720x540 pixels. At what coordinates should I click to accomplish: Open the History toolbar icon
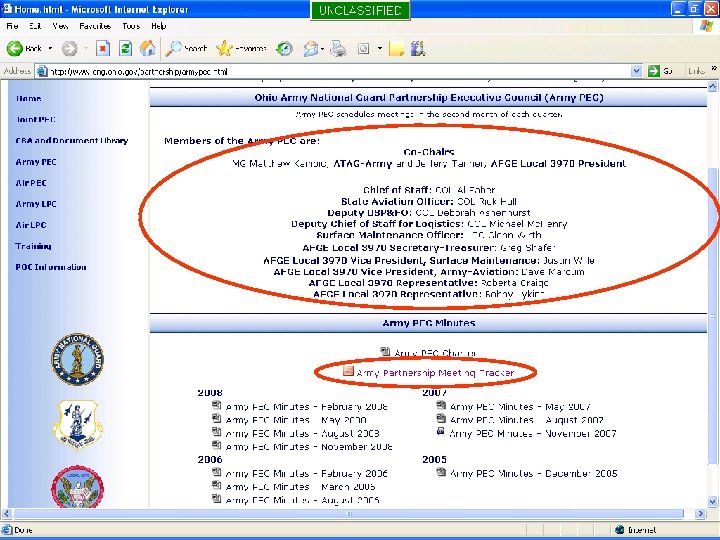pyautogui.click(x=285, y=48)
